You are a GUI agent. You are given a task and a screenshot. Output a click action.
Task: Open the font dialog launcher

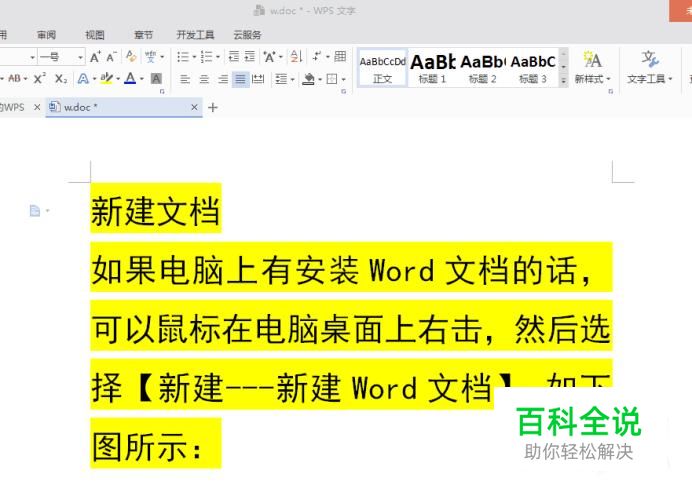click(162, 91)
